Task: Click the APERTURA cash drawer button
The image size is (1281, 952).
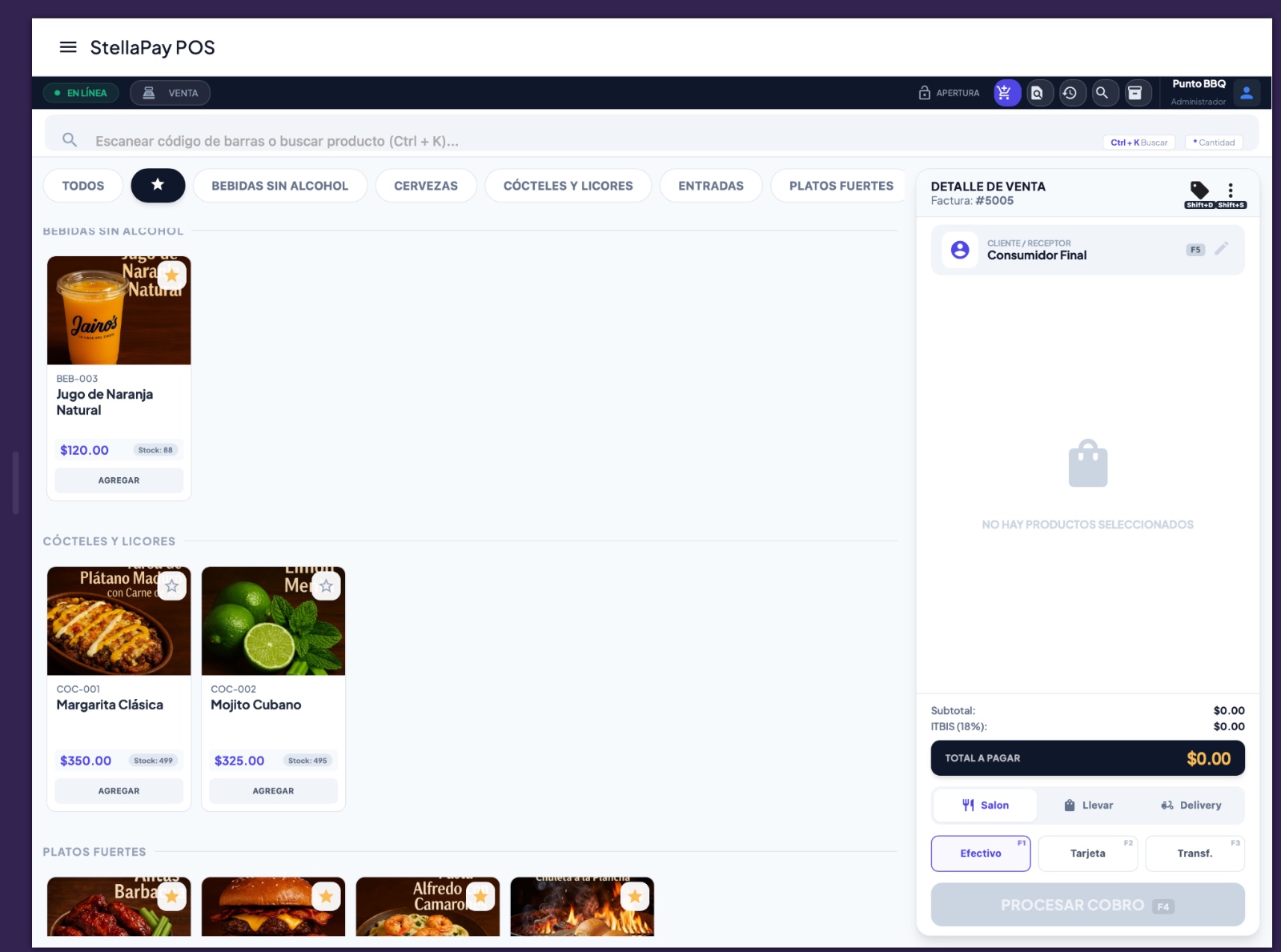Action: tap(949, 93)
